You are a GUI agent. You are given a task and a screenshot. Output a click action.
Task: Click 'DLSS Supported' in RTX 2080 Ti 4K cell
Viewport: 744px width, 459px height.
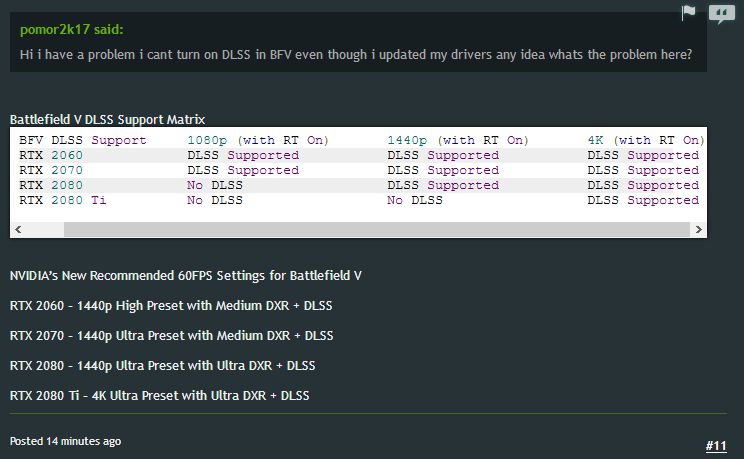643,200
